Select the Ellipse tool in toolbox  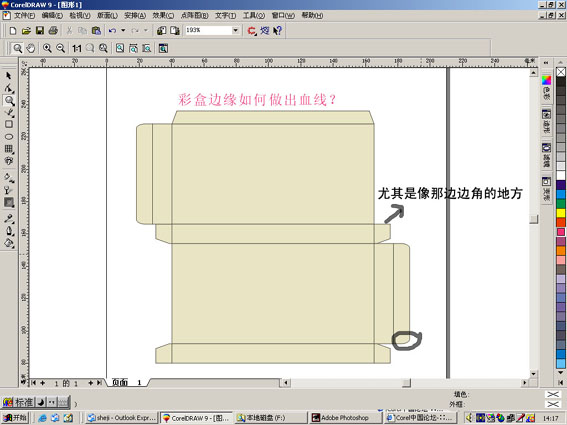tap(9, 137)
